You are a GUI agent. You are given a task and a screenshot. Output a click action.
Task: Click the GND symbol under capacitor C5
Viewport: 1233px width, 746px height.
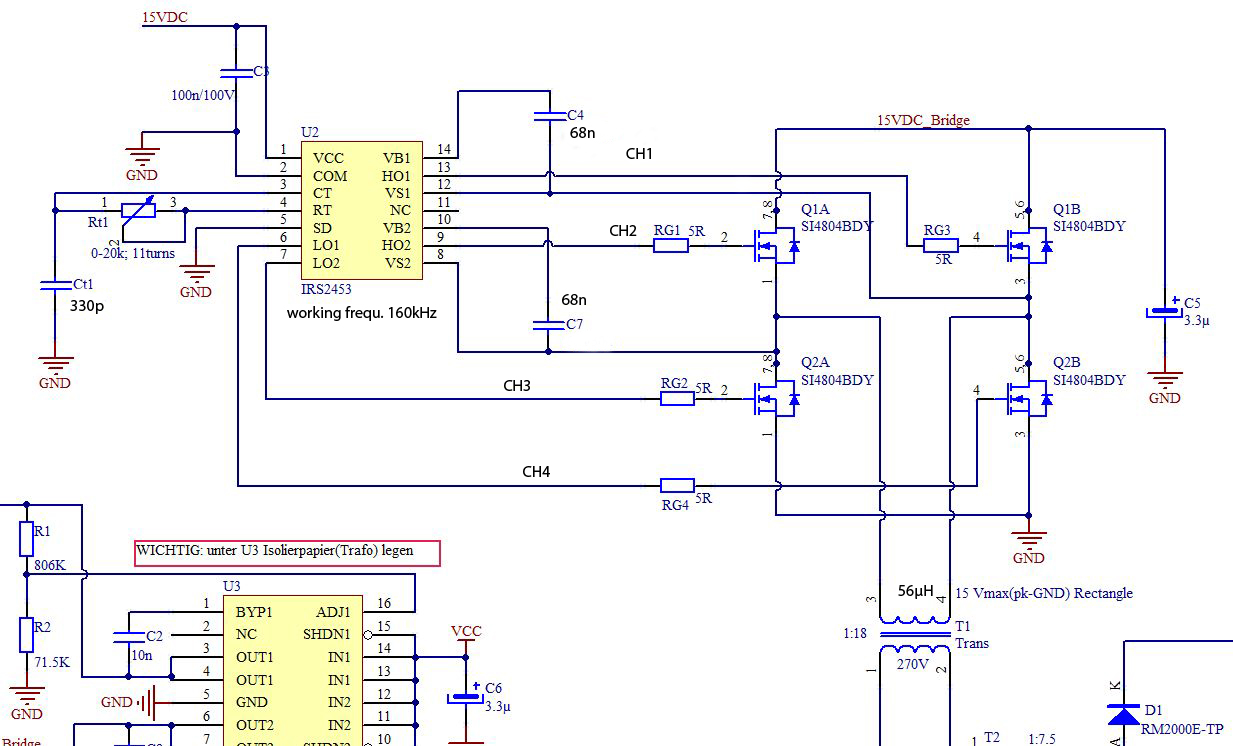click(1163, 380)
